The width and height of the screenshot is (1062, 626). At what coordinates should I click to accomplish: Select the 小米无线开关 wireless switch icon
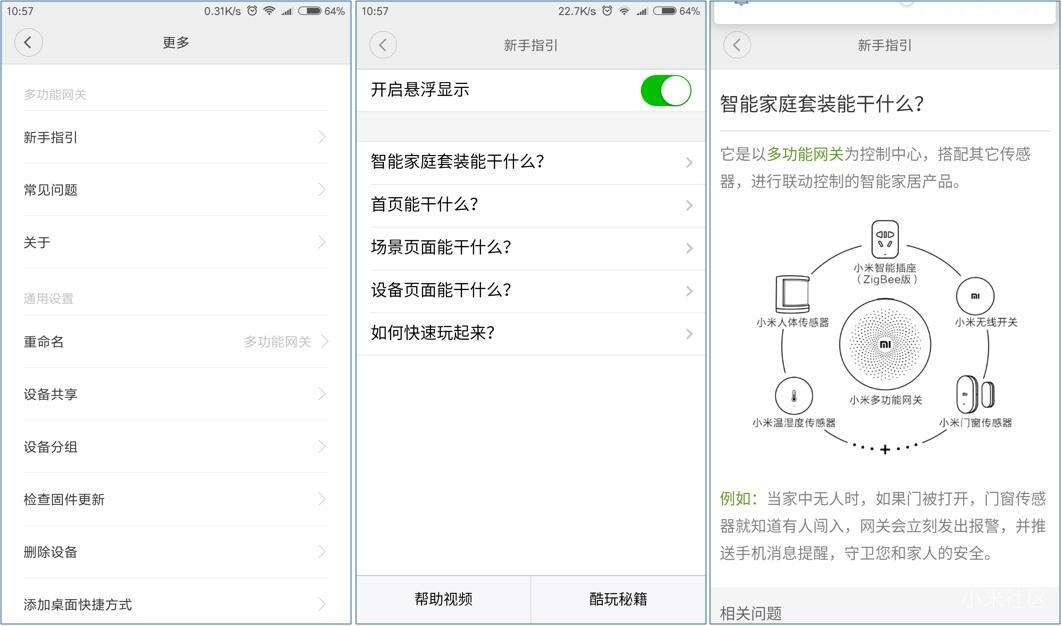[977, 296]
